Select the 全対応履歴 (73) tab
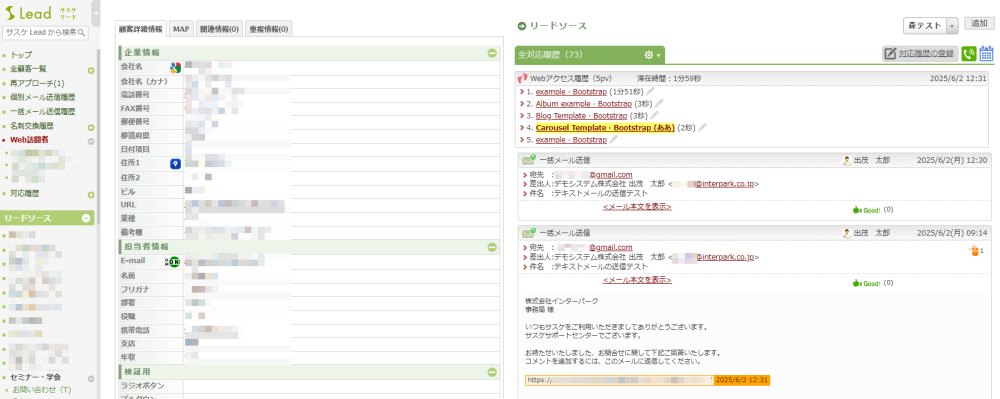The image size is (1000, 399). point(590,55)
